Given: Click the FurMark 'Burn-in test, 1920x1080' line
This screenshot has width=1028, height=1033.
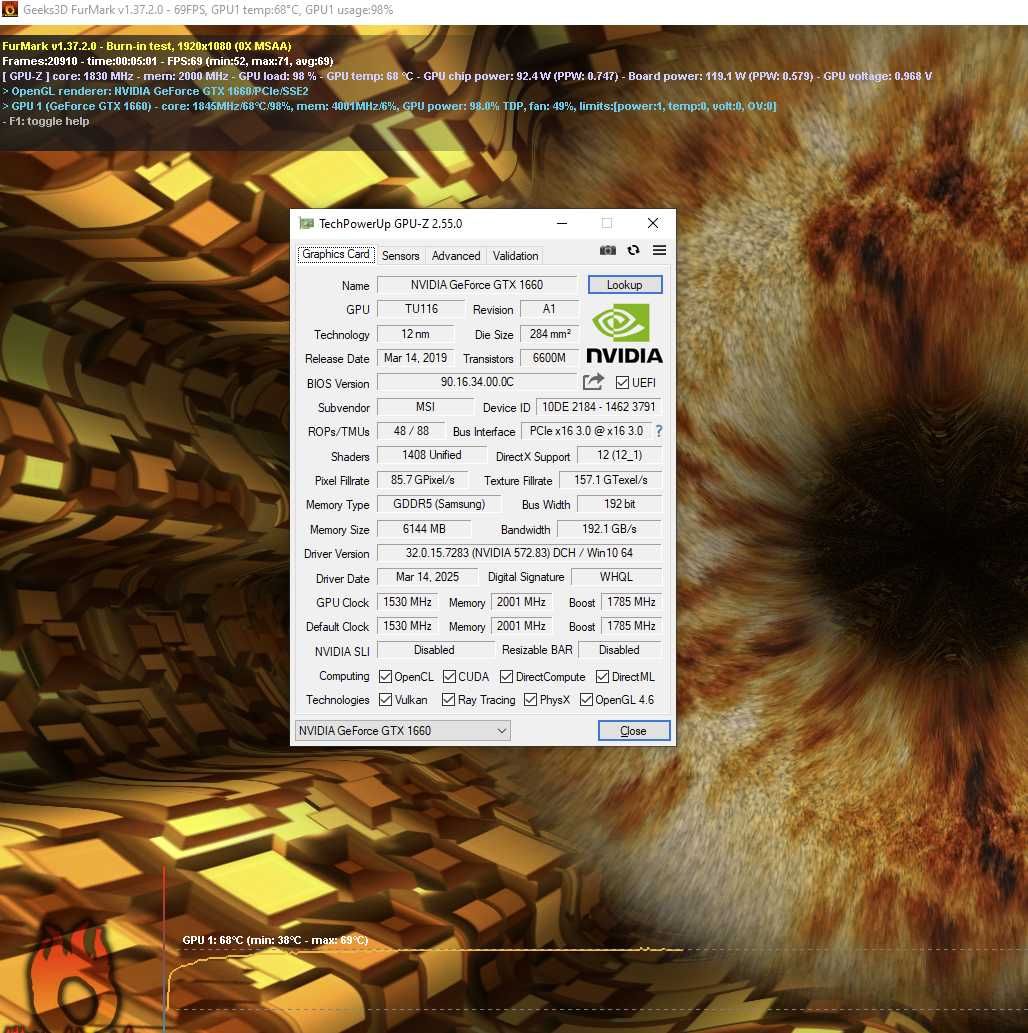Looking at the screenshot, I should point(147,46).
